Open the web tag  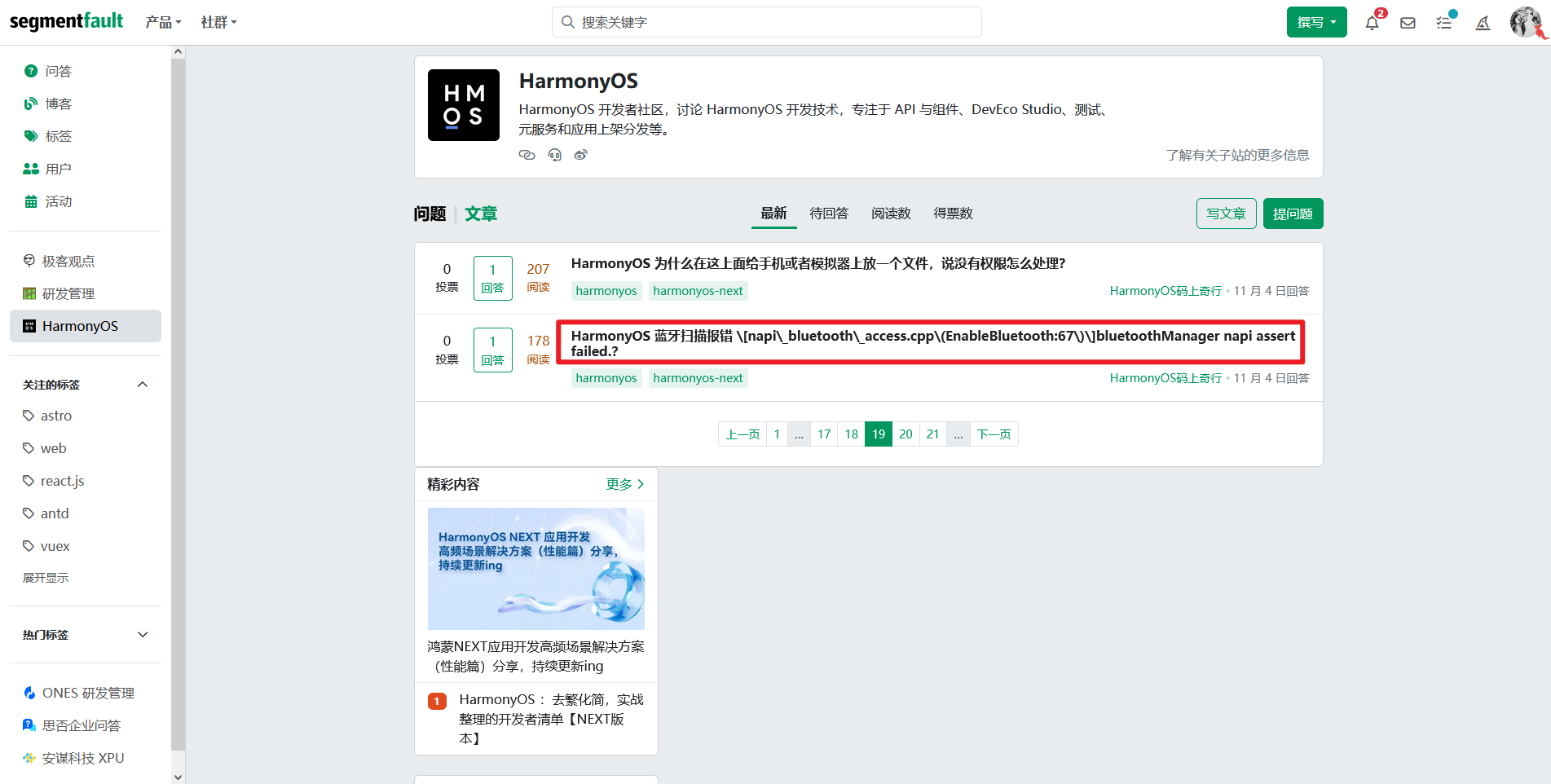coord(53,448)
